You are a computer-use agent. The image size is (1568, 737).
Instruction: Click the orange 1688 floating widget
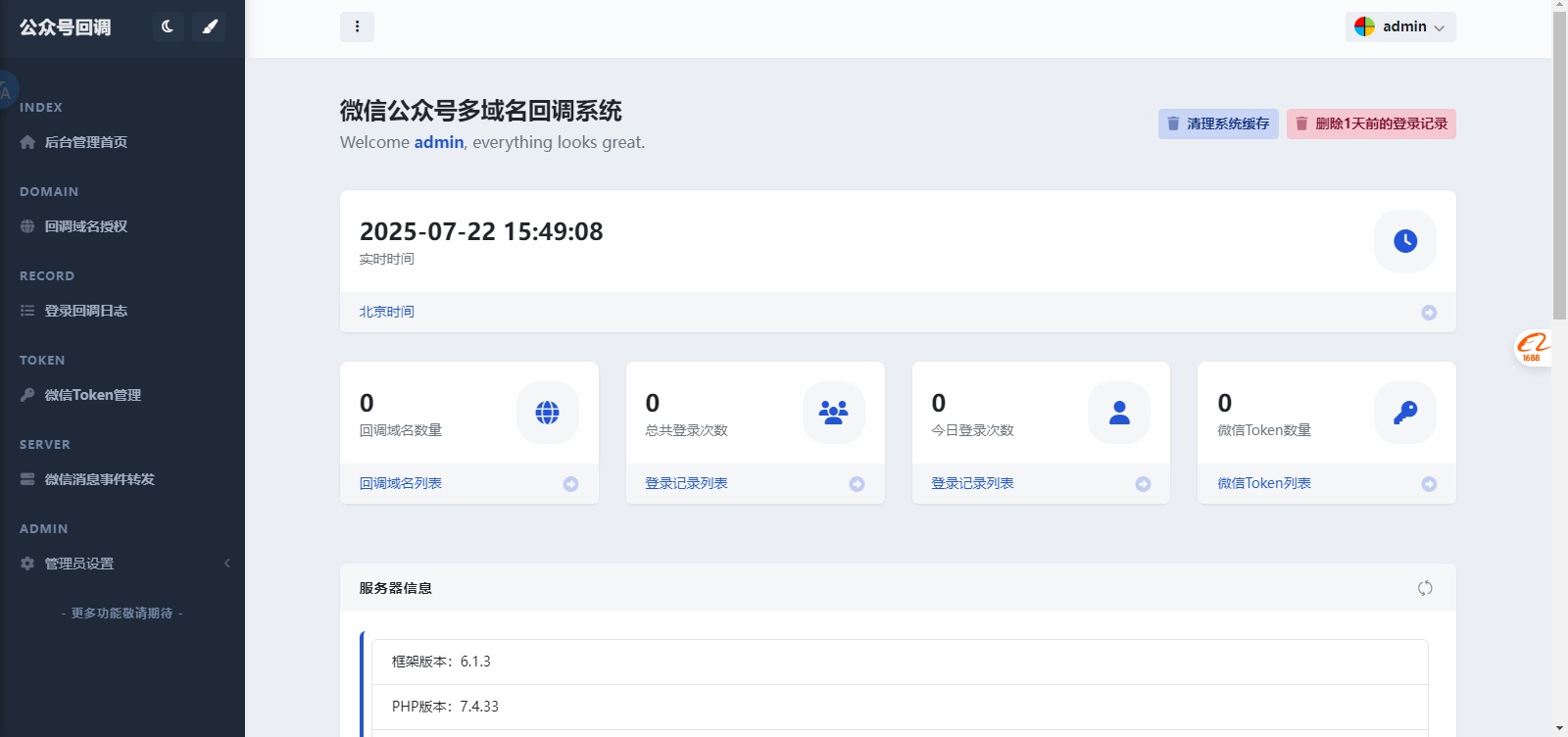[x=1533, y=347]
